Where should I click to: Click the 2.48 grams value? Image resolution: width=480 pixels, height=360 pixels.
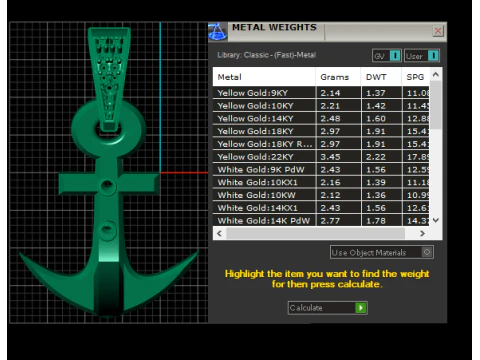tap(330, 119)
